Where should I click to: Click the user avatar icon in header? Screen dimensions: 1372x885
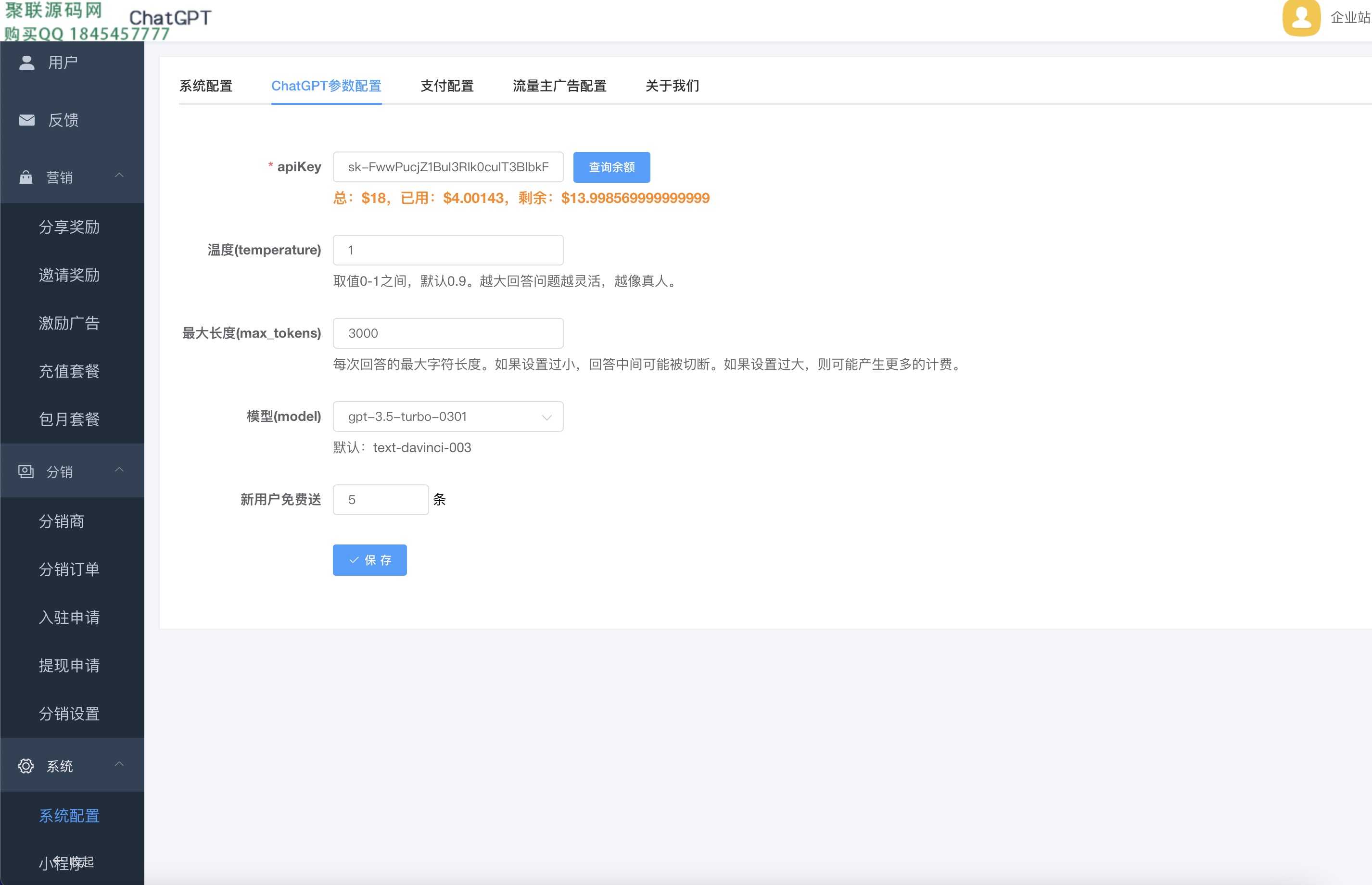click(x=1301, y=18)
